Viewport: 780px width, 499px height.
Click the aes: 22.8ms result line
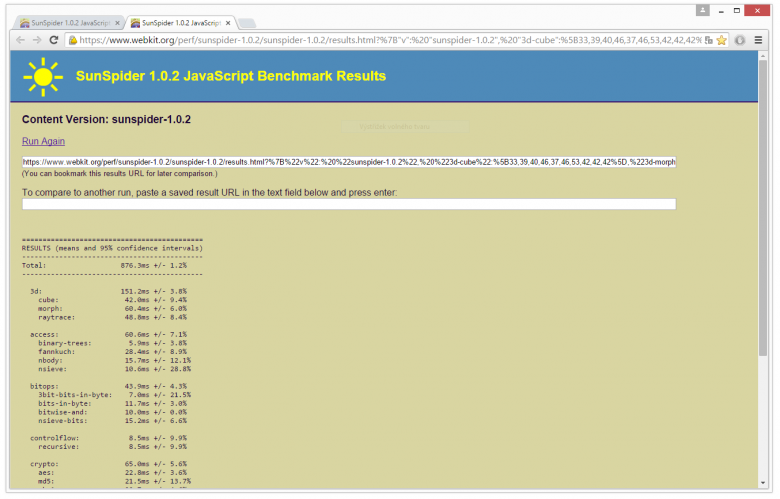pos(112,473)
